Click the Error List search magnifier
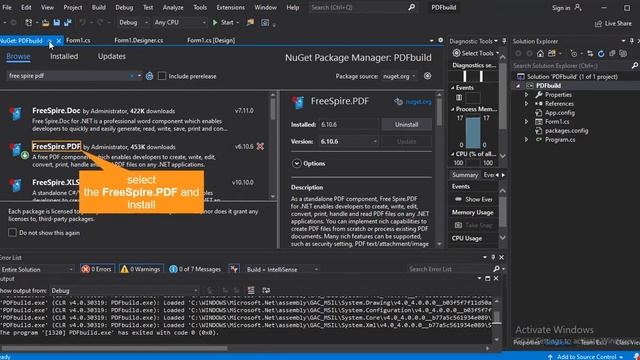The width and height of the screenshot is (640, 360). pos(496,269)
